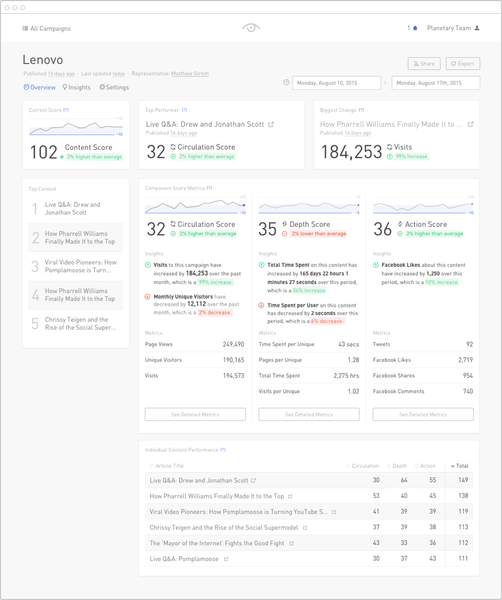Click the Share button

[424, 64]
